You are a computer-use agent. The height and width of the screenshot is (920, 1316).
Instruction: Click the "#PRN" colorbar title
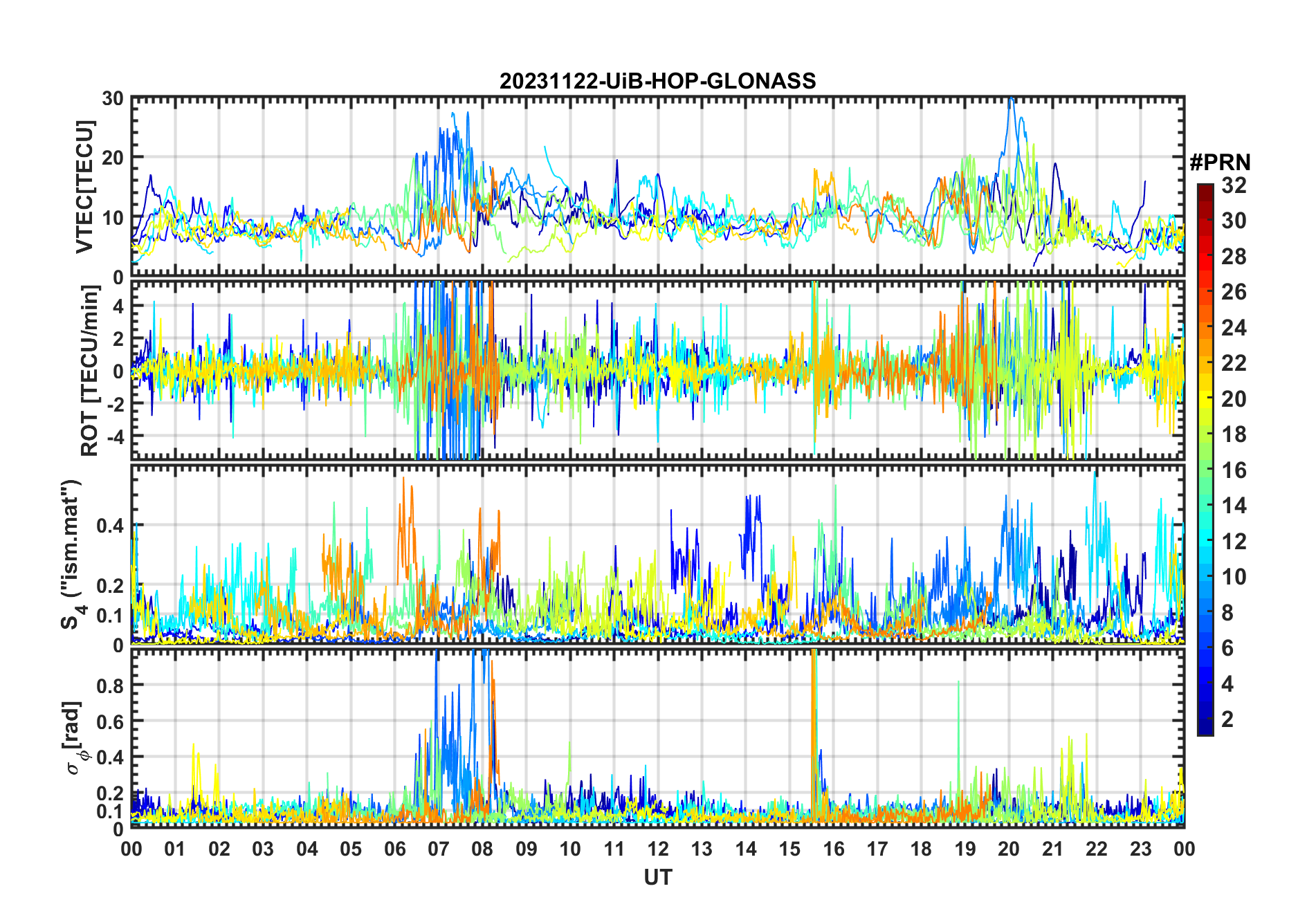(1220, 163)
